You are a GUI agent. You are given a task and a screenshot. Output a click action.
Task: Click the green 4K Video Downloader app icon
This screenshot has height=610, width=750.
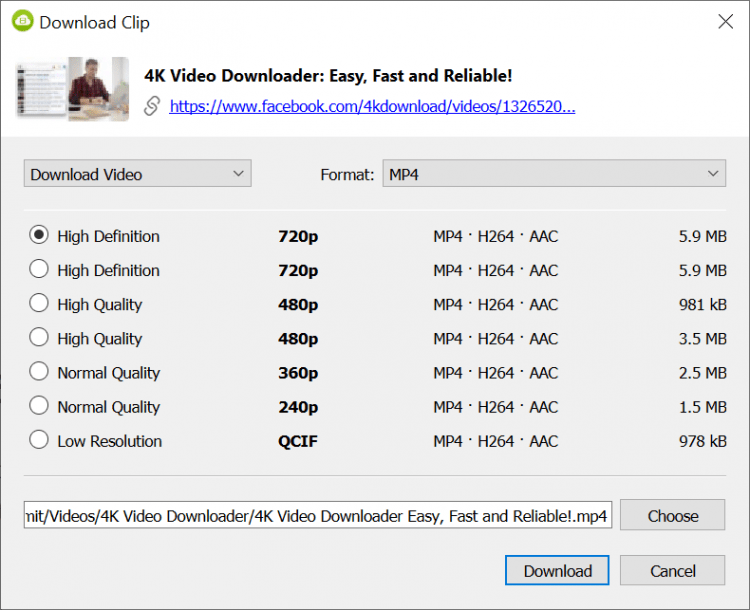click(x=22, y=21)
